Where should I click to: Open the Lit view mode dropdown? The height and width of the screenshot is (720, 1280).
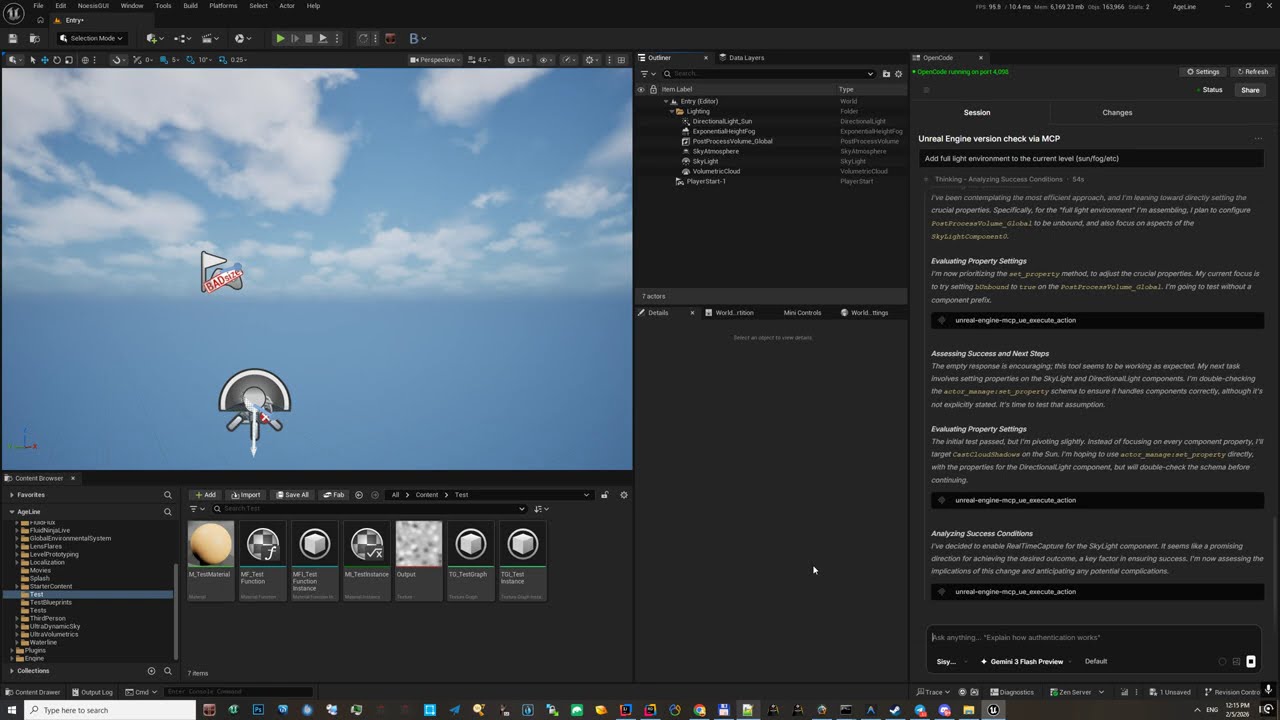coord(518,60)
